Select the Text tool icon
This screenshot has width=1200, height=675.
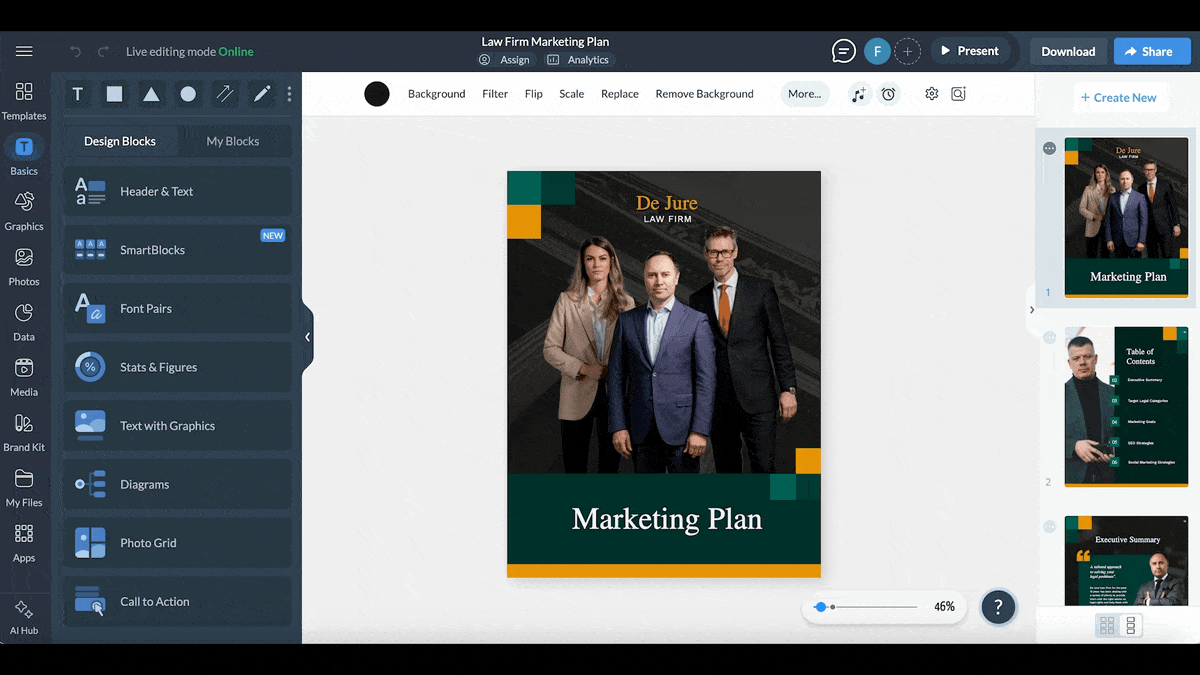tap(77, 94)
